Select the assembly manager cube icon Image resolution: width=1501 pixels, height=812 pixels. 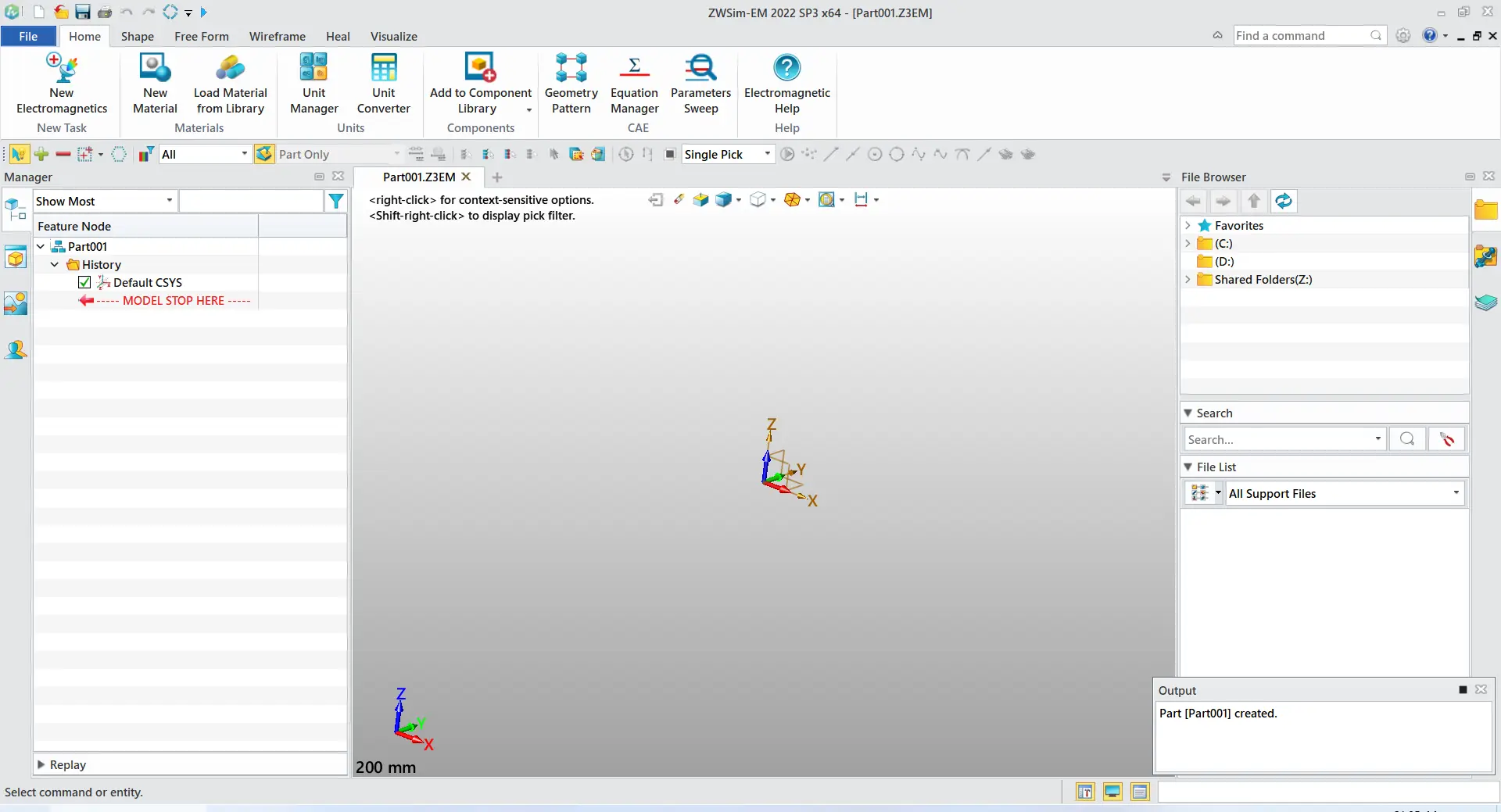point(16,256)
